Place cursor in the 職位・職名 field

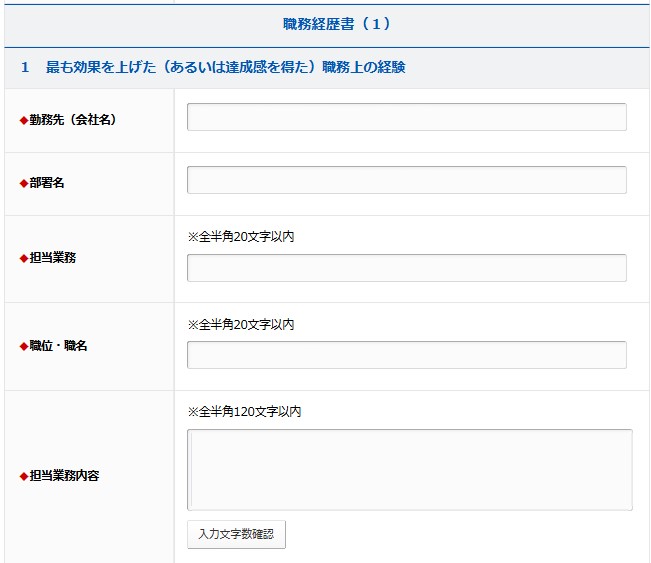click(x=406, y=355)
